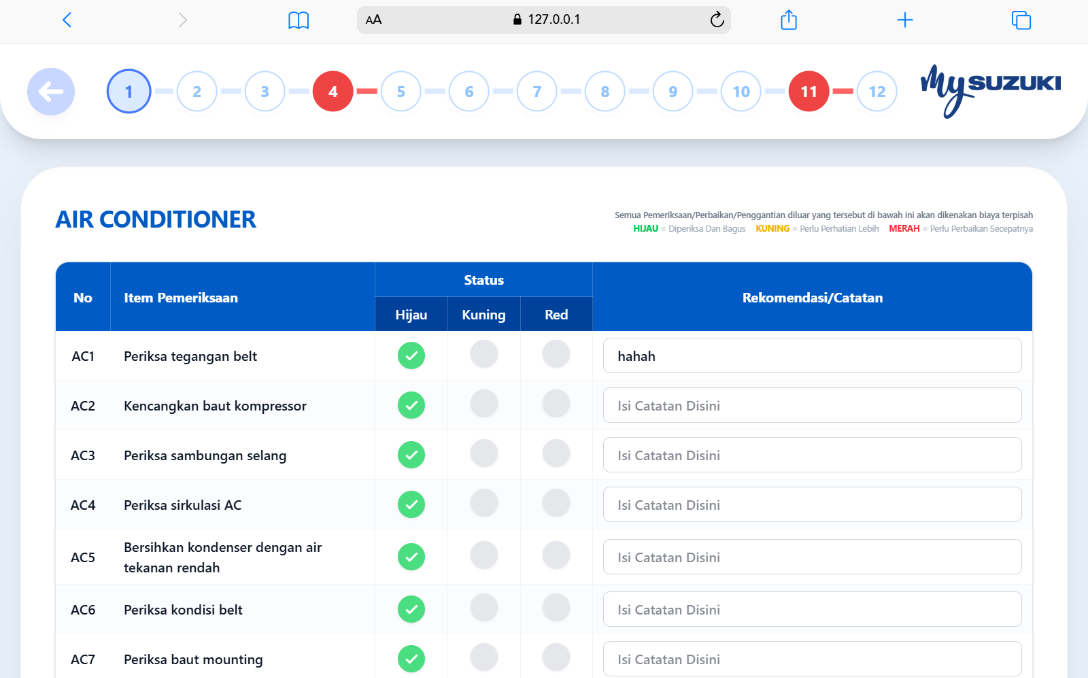Set AC7 status to Kuning
1088x678 pixels.
484,657
